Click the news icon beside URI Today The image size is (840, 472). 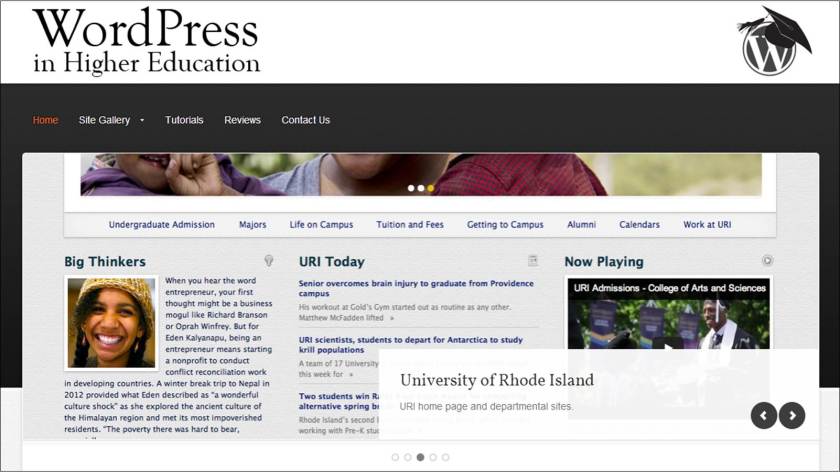point(532,260)
